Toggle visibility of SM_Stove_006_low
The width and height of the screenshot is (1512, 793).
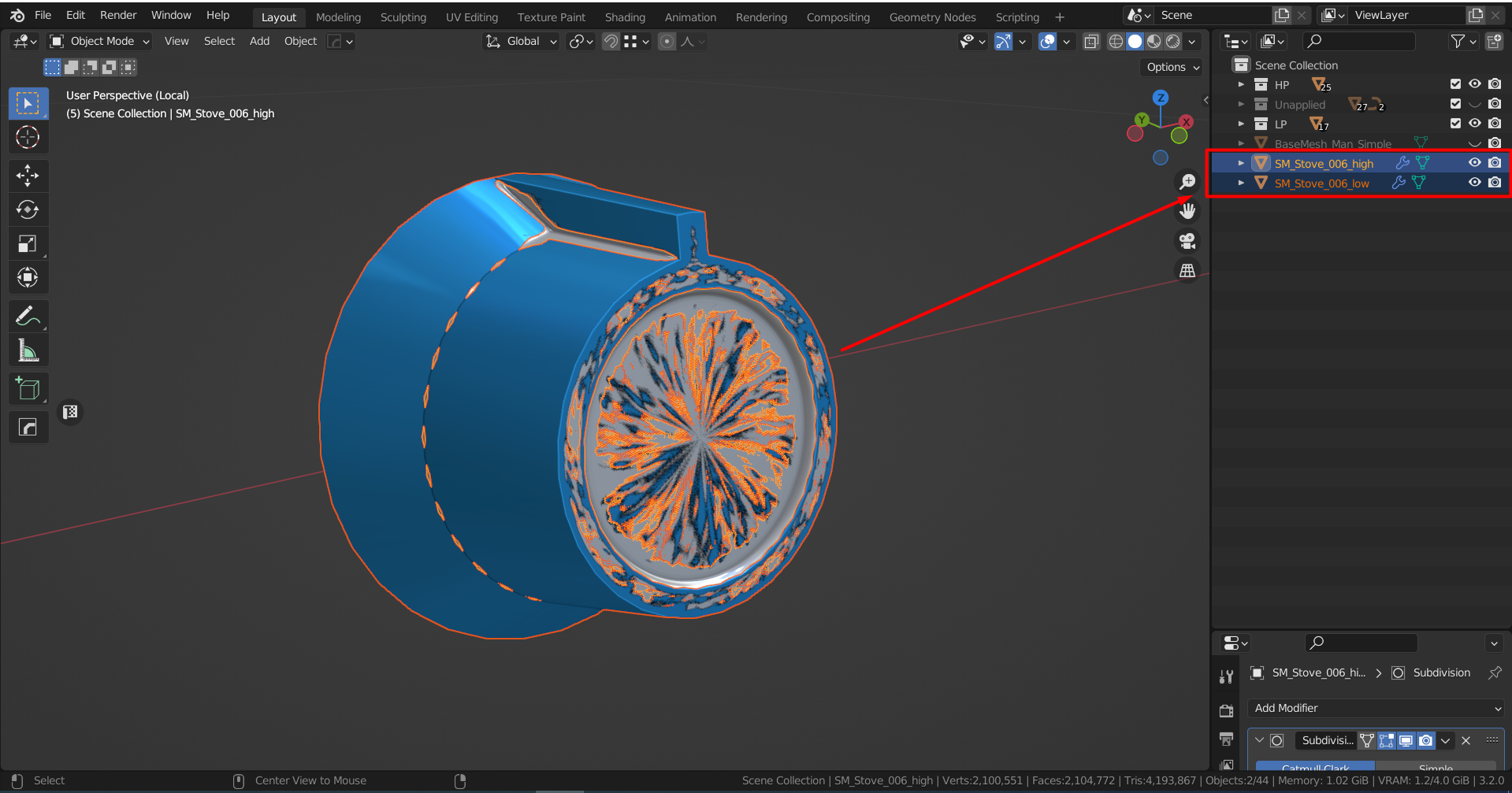coord(1474,183)
